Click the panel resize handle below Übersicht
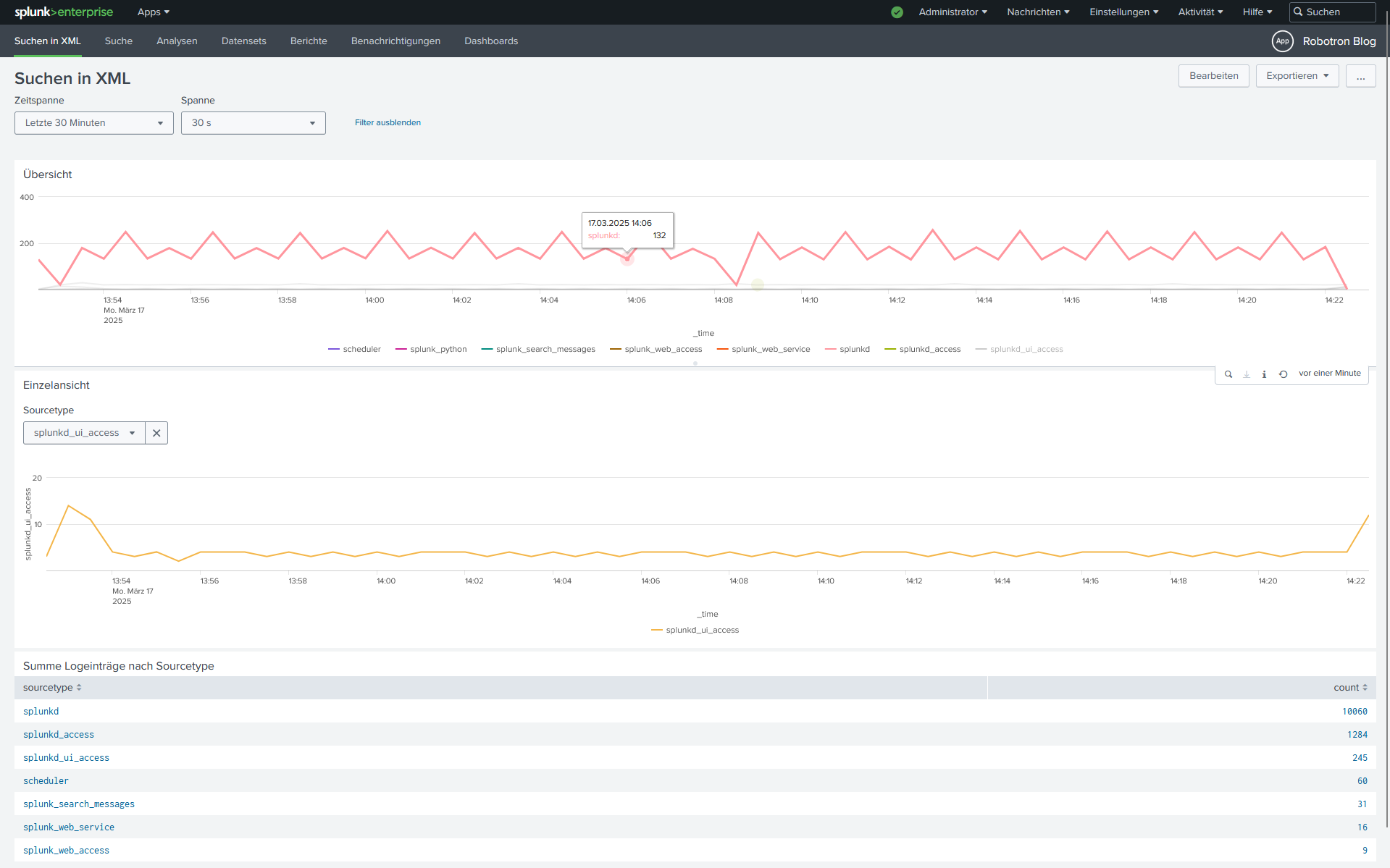The width and height of the screenshot is (1390, 868). (695, 363)
